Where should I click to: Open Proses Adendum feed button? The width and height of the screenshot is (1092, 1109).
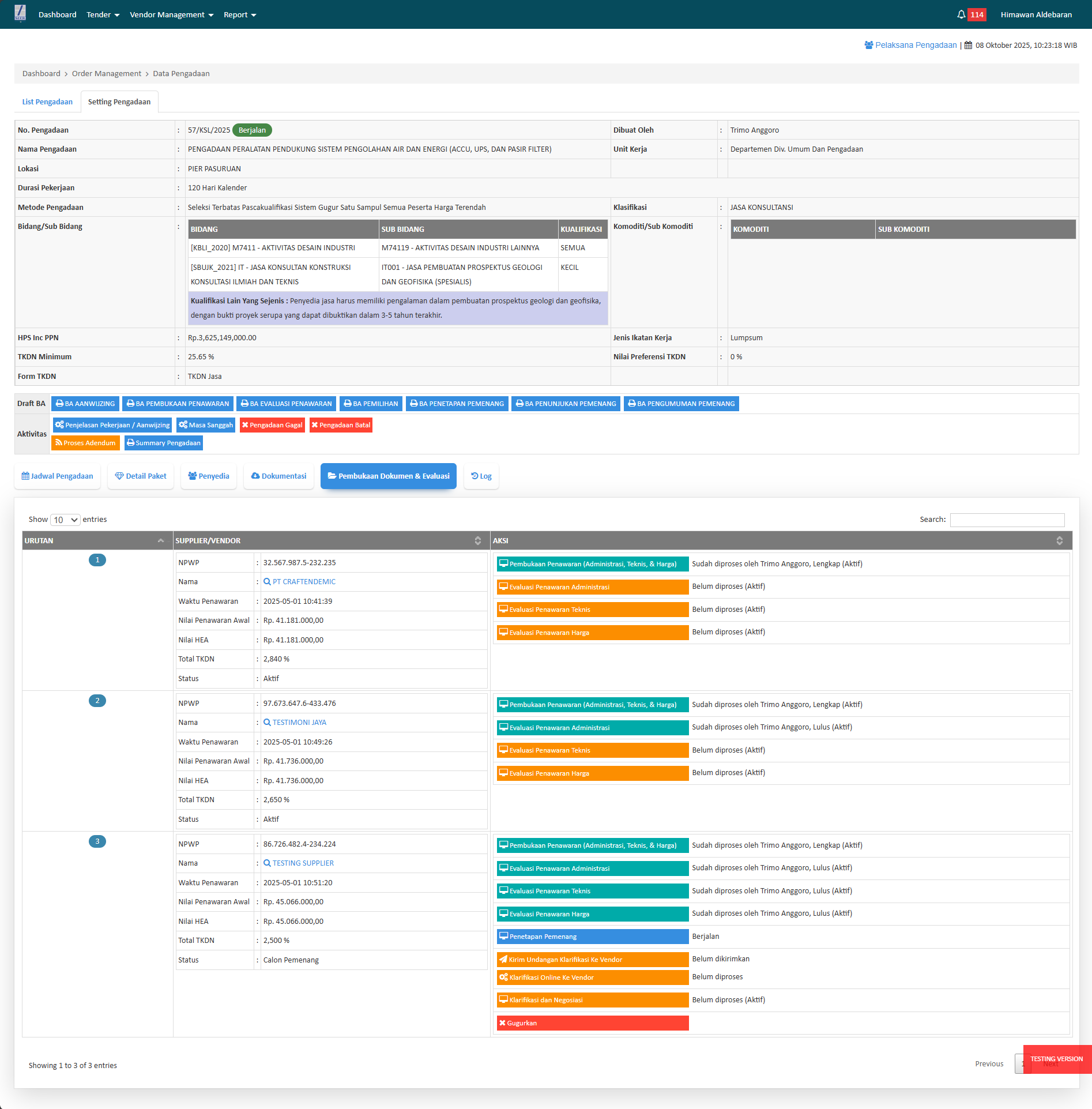tap(85, 443)
